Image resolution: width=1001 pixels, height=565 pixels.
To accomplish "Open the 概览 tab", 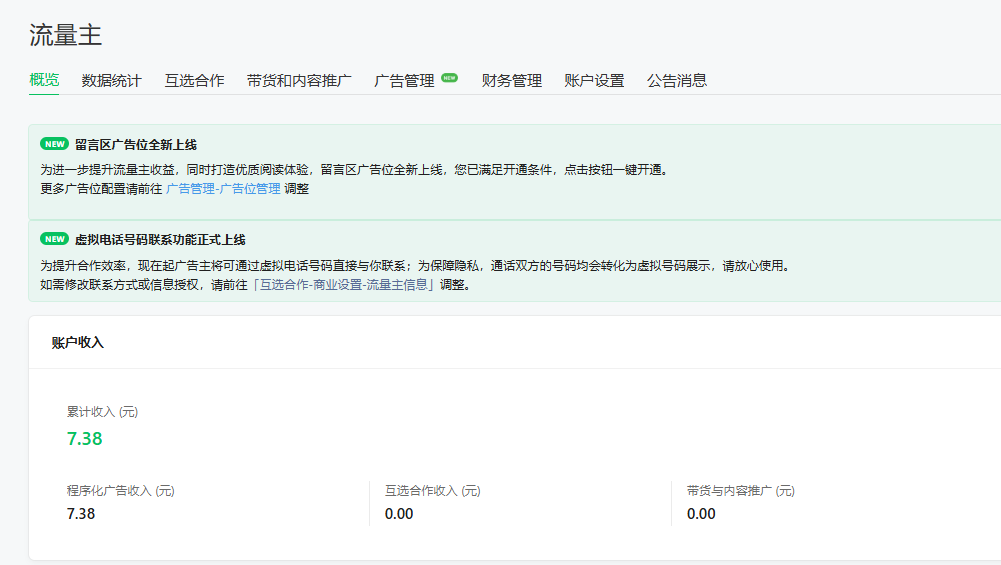I will (x=44, y=81).
